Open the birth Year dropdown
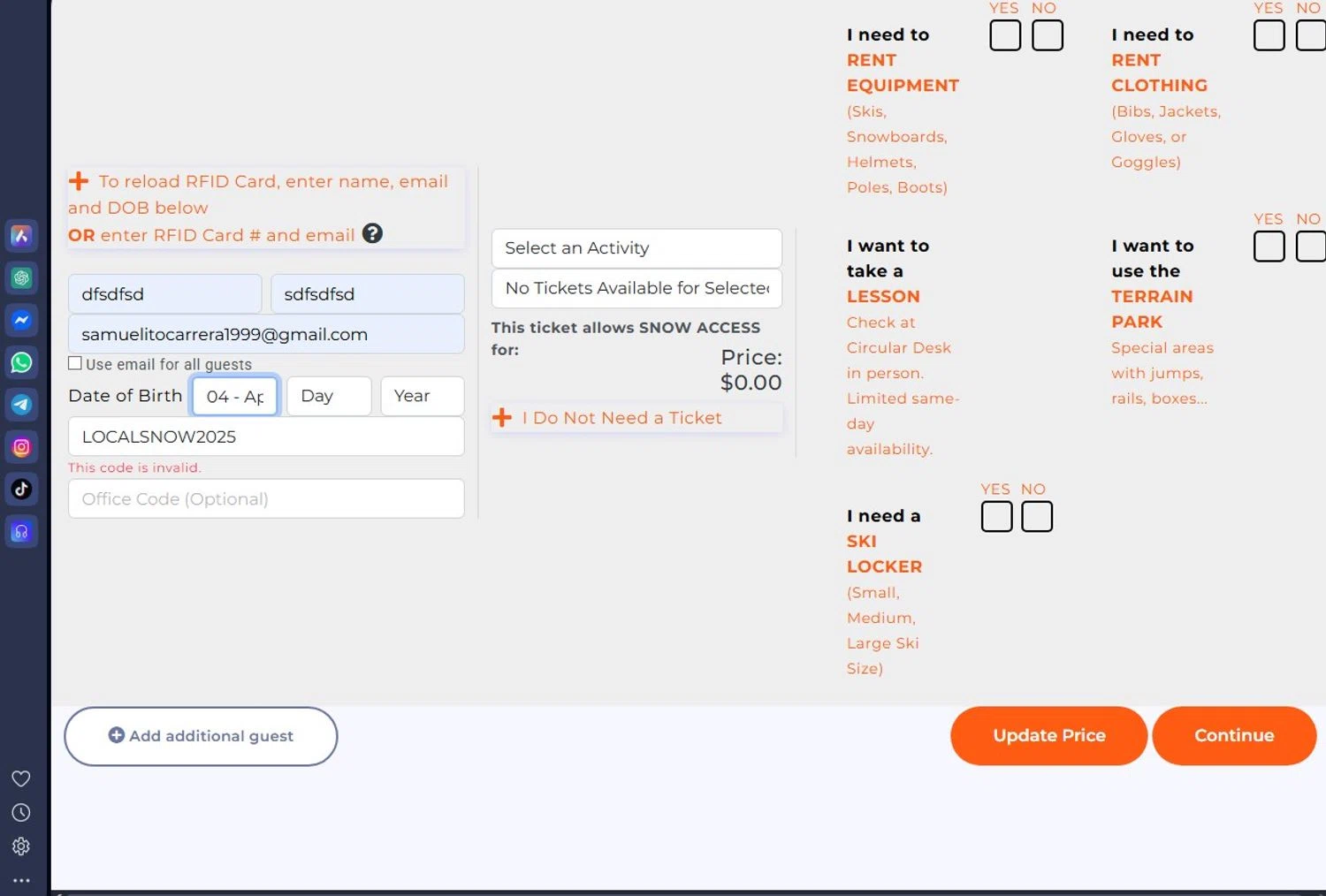Image resolution: width=1326 pixels, height=896 pixels. click(423, 396)
